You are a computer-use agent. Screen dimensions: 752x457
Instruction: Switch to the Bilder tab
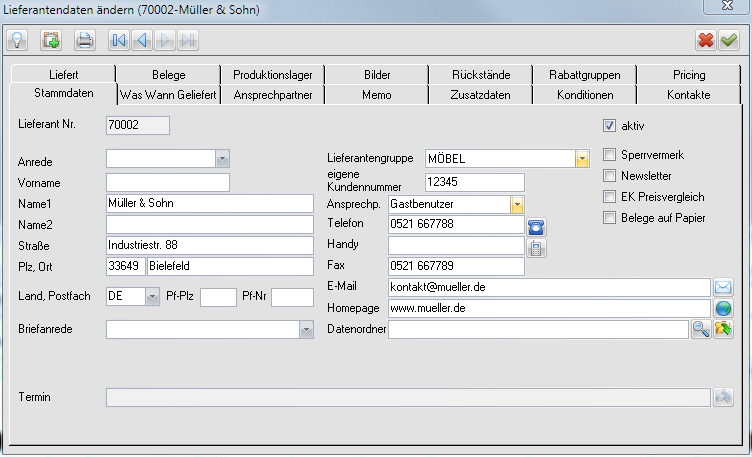click(x=377, y=75)
